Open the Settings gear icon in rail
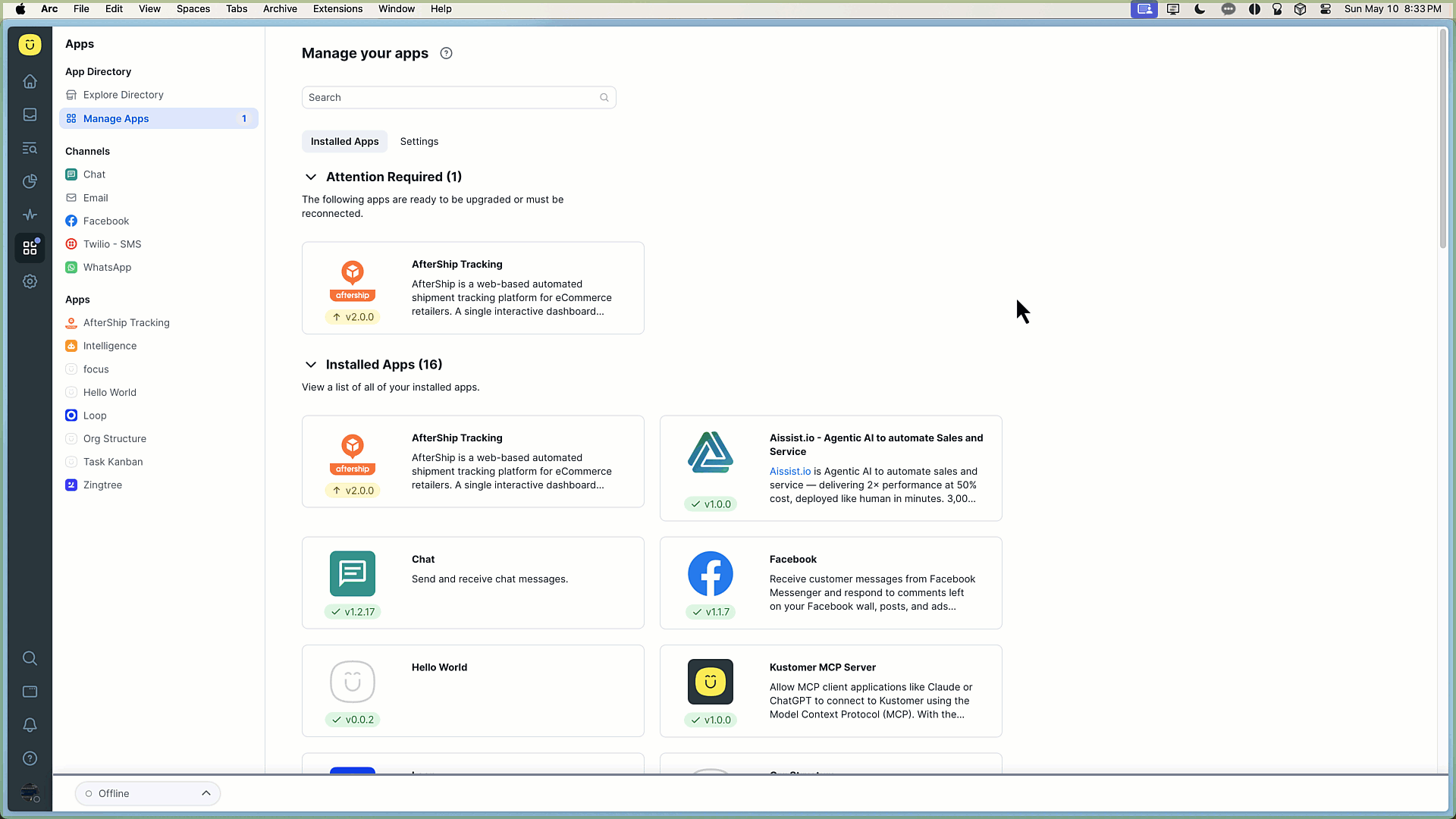Image resolution: width=1456 pixels, height=819 pixels. tap(30, 281)
